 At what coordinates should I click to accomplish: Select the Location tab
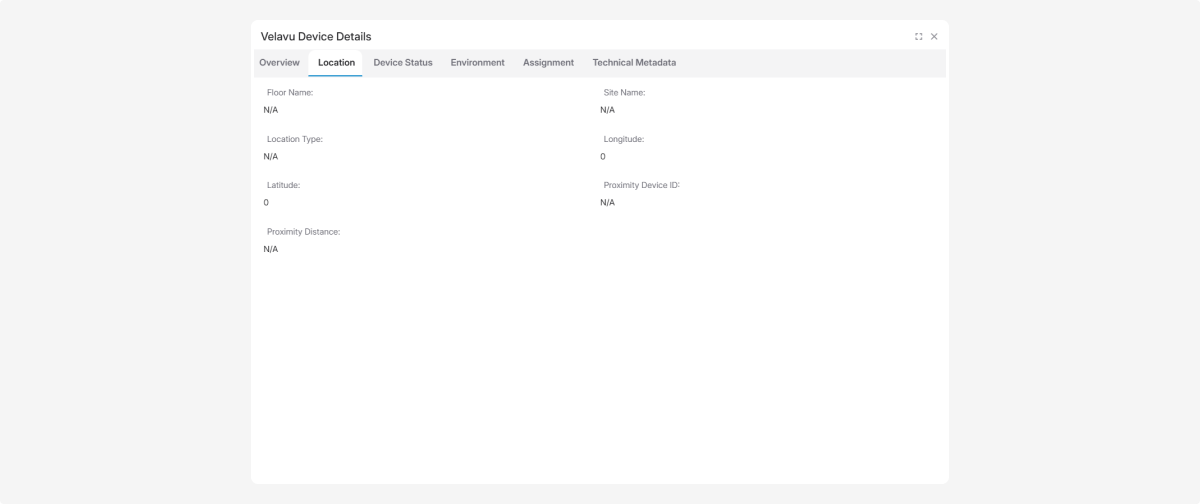click(336, 63)
